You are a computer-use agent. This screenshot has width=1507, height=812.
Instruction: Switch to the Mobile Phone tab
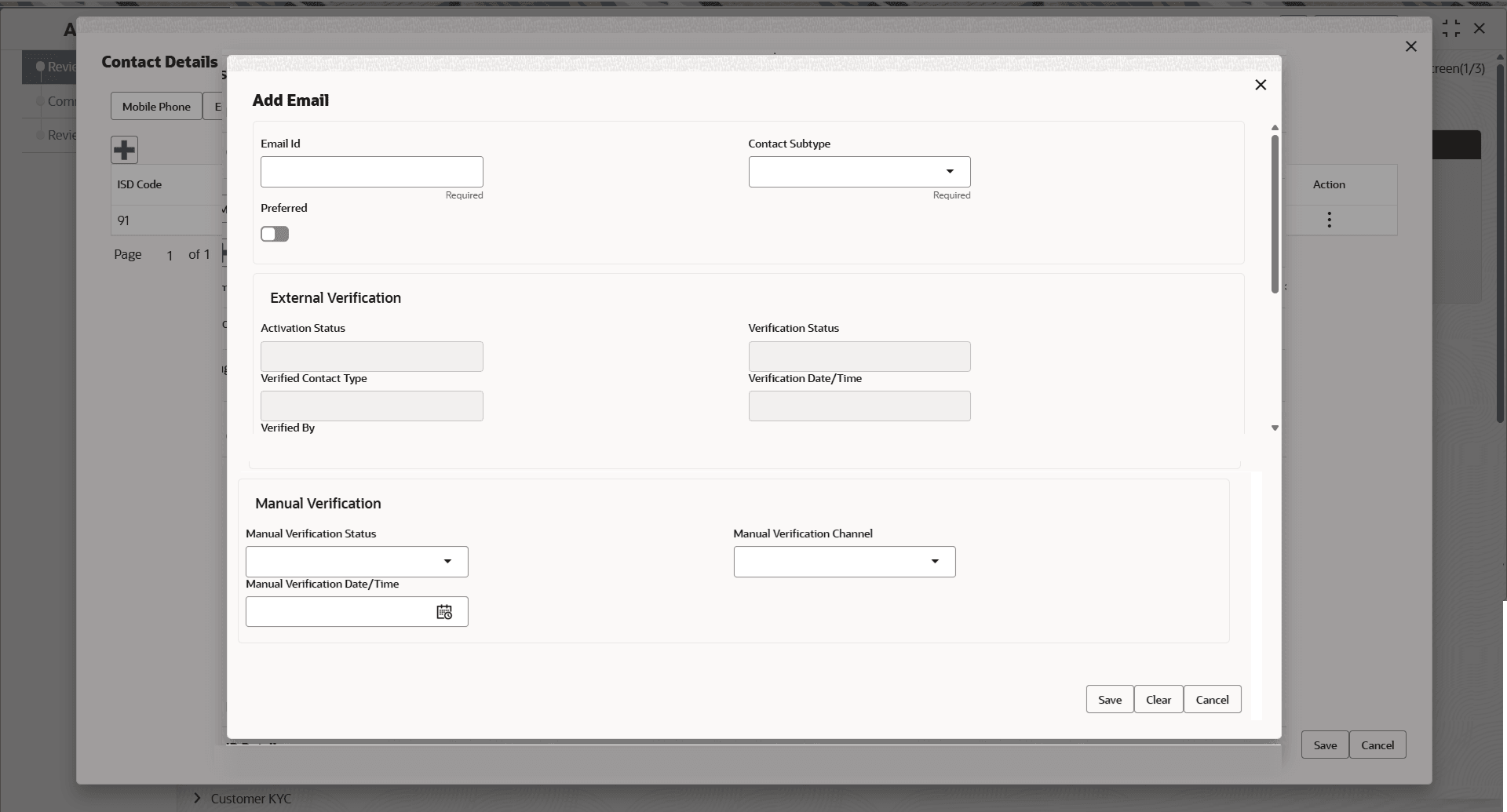tap(156, 107)
